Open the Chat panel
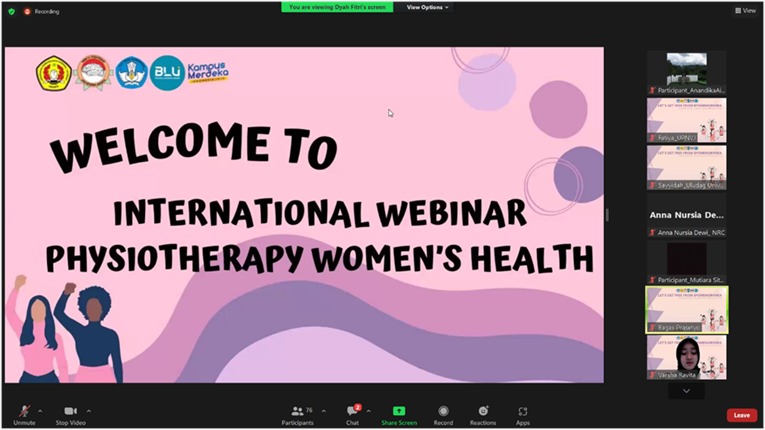This screenshot has width=765, height=430. 352,411
